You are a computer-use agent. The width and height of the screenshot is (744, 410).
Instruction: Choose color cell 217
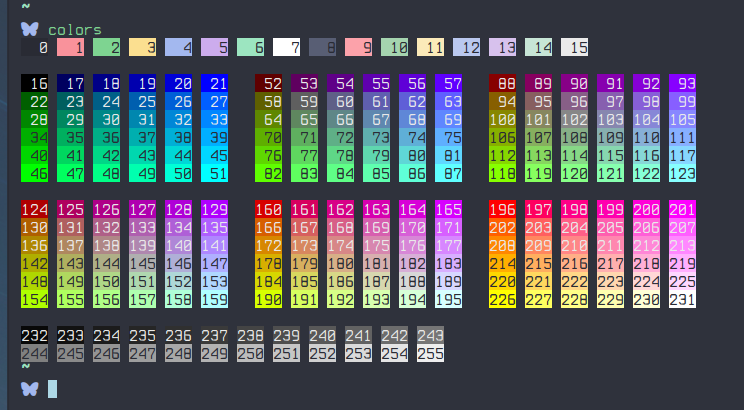tap(611, 263)
